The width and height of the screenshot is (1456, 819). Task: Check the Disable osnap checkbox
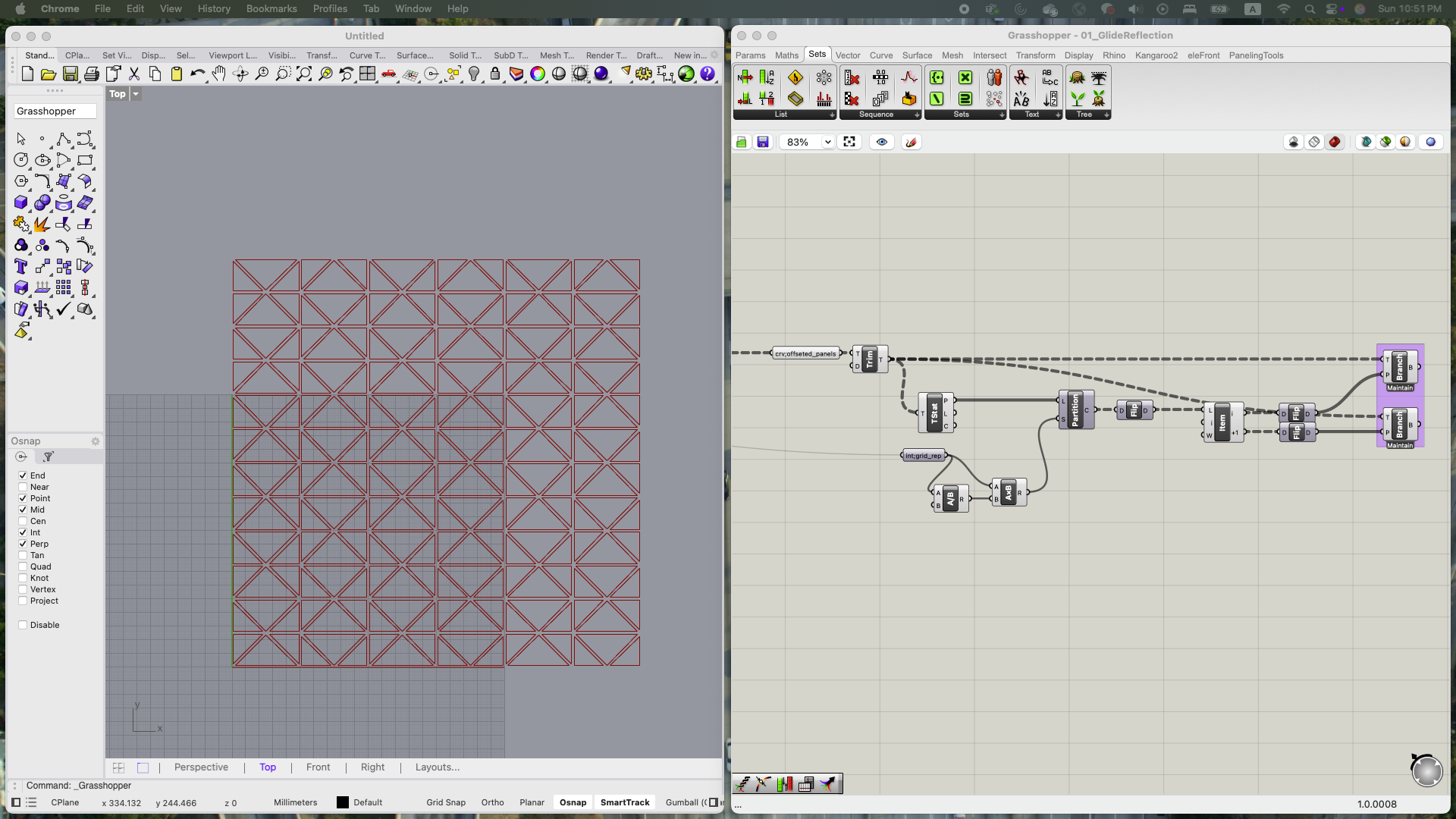23,625
